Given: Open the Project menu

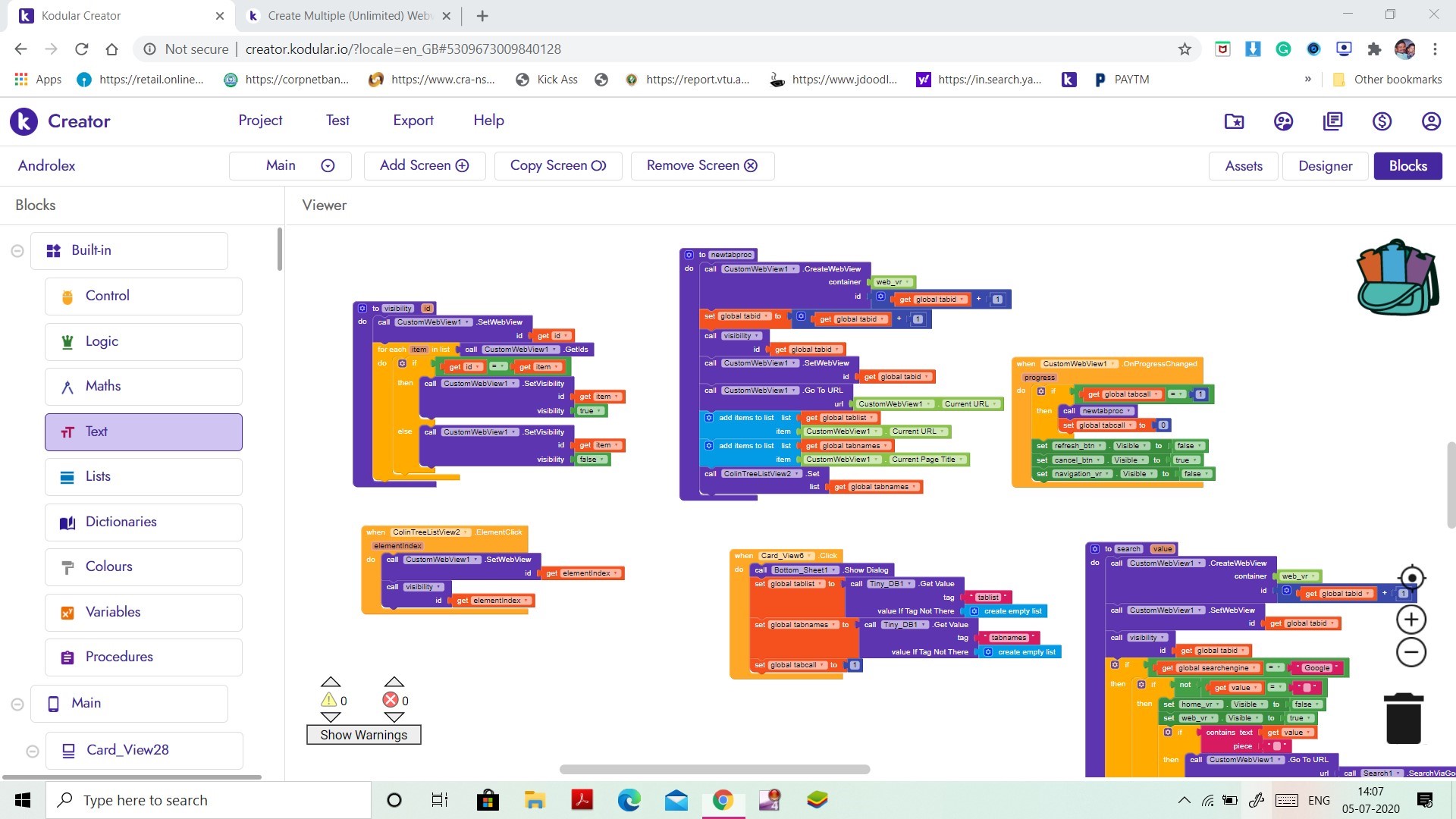Looking at the screenshot, I should point(260,120).
